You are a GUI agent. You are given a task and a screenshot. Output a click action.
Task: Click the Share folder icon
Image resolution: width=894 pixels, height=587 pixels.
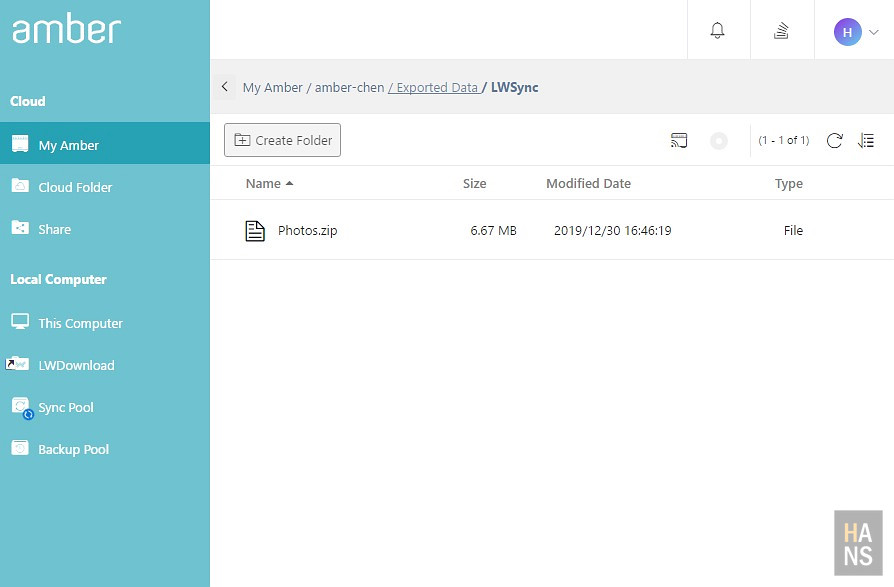[20, 227]
